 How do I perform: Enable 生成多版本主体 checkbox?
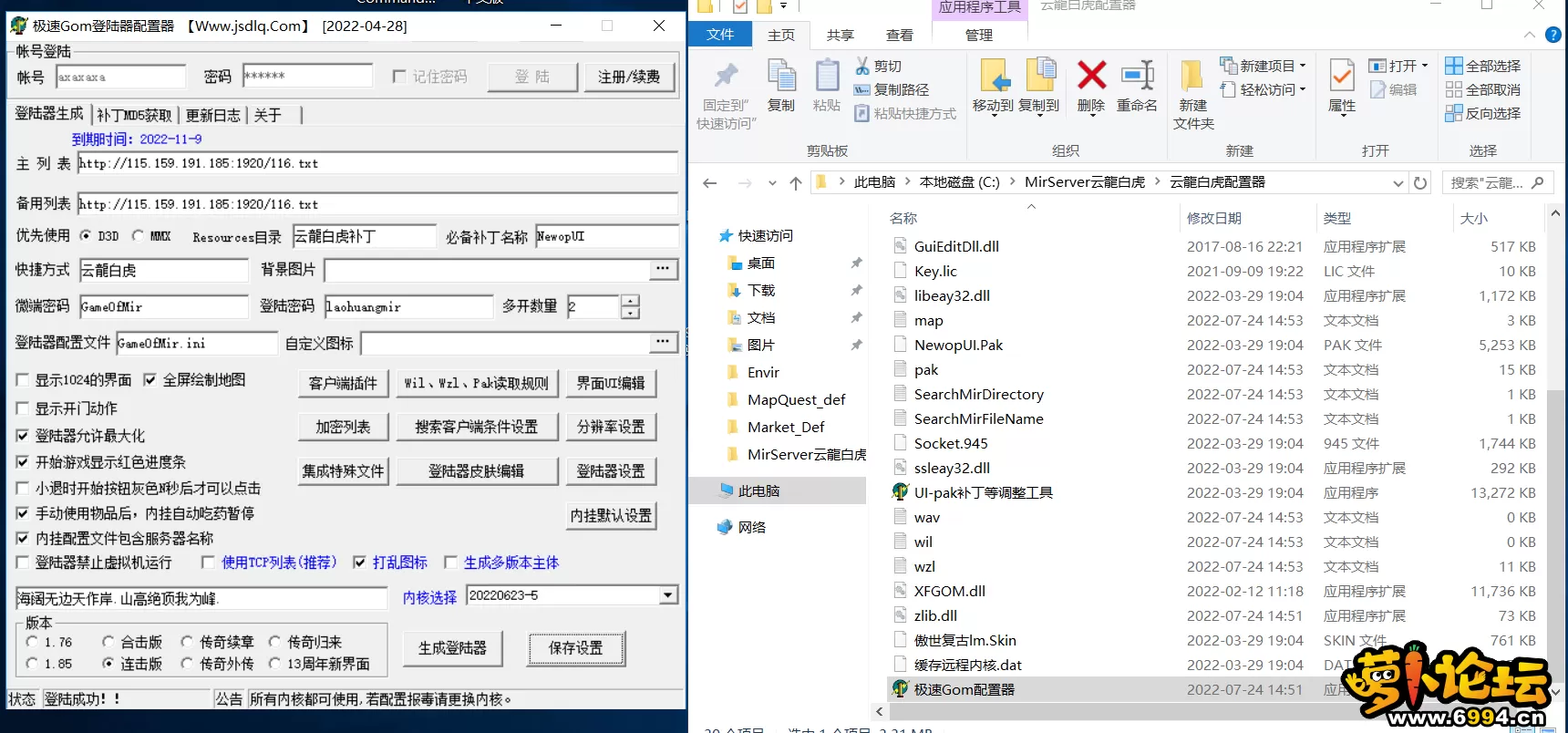click(450, 563)
